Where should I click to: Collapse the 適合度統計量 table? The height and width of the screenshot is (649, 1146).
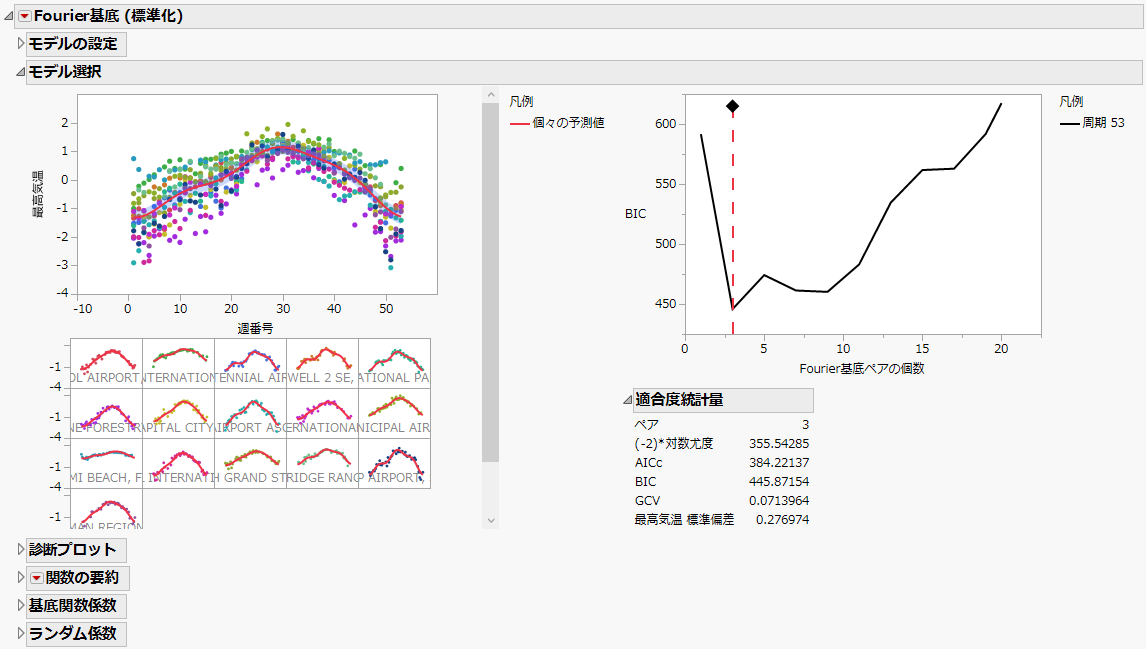(x=628, y=400)
